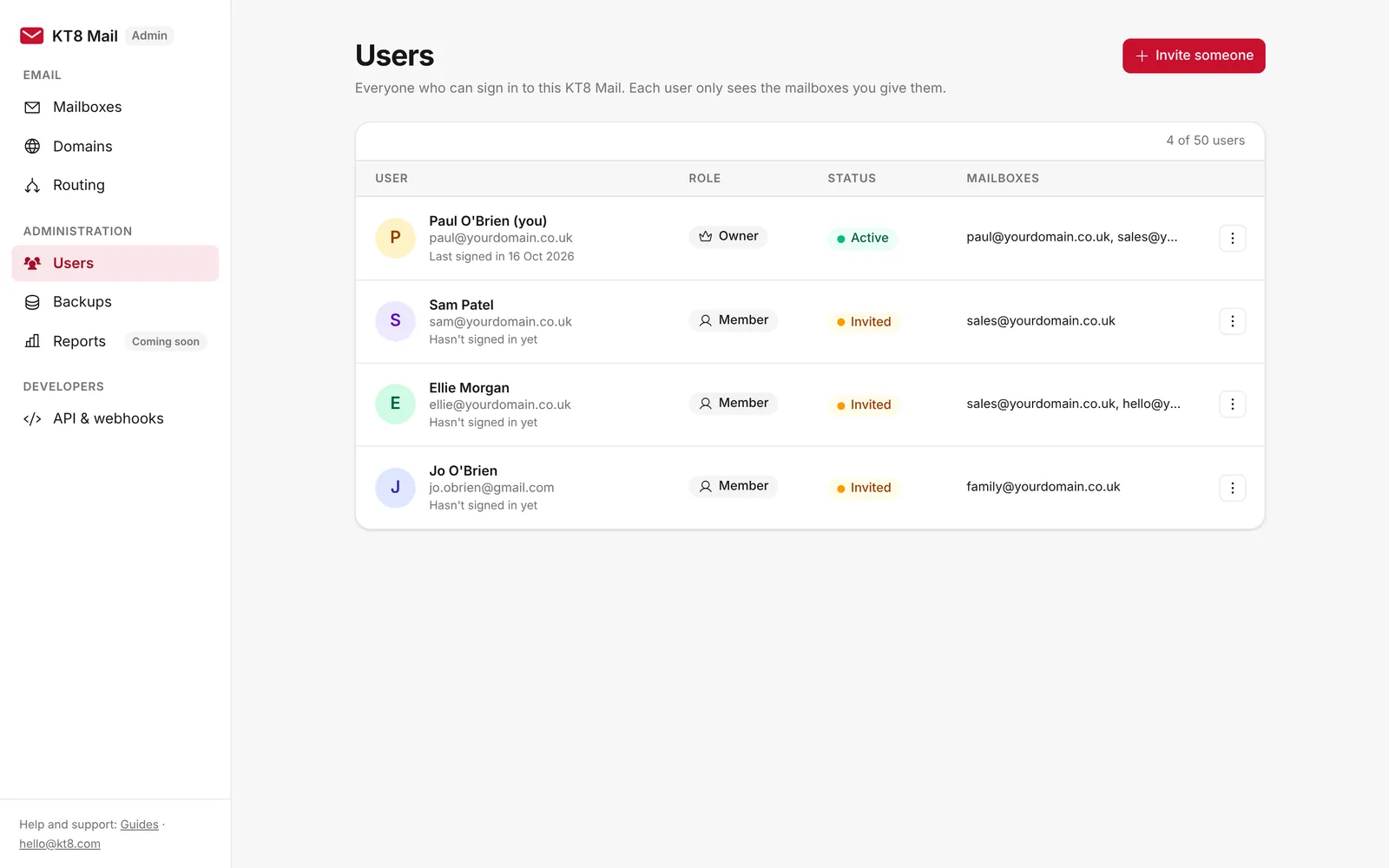Click person icon in Ellie Morgan's Member badge
This screenshot has height=868, width=1389.
coord(706,403)
